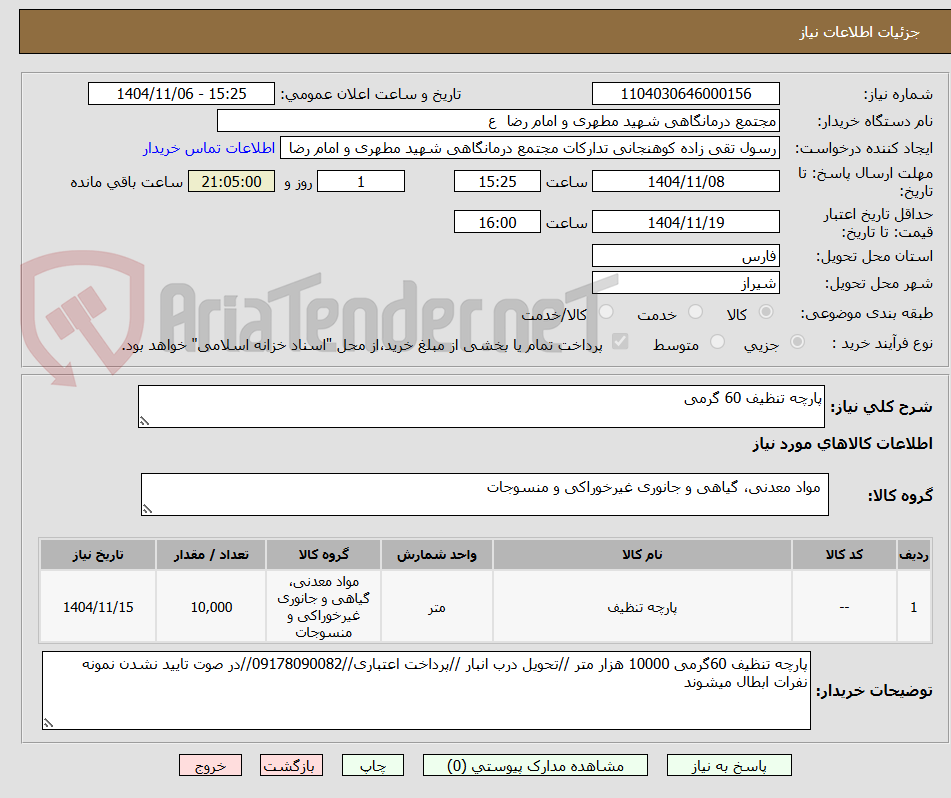Click the تعداد / مقدار column header

point(211,555)
